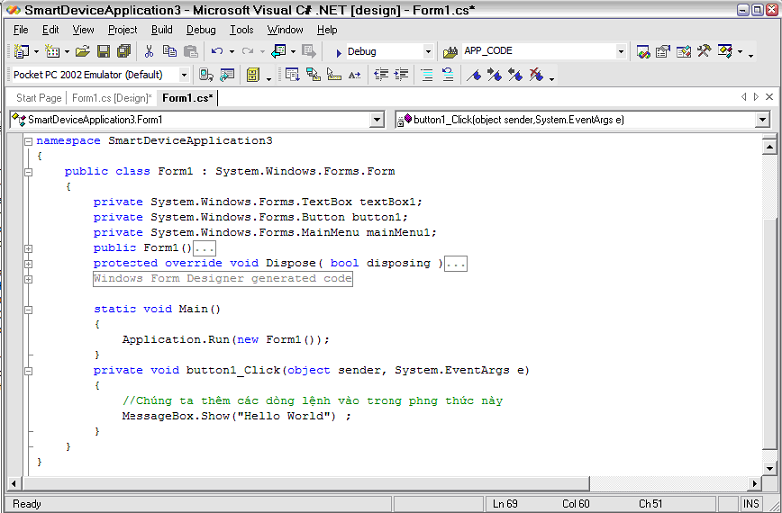The height and width of the screenshot is (513, 782).
Task: Switch to the Form1.cs [Design] tab
Action: point(112,98)
